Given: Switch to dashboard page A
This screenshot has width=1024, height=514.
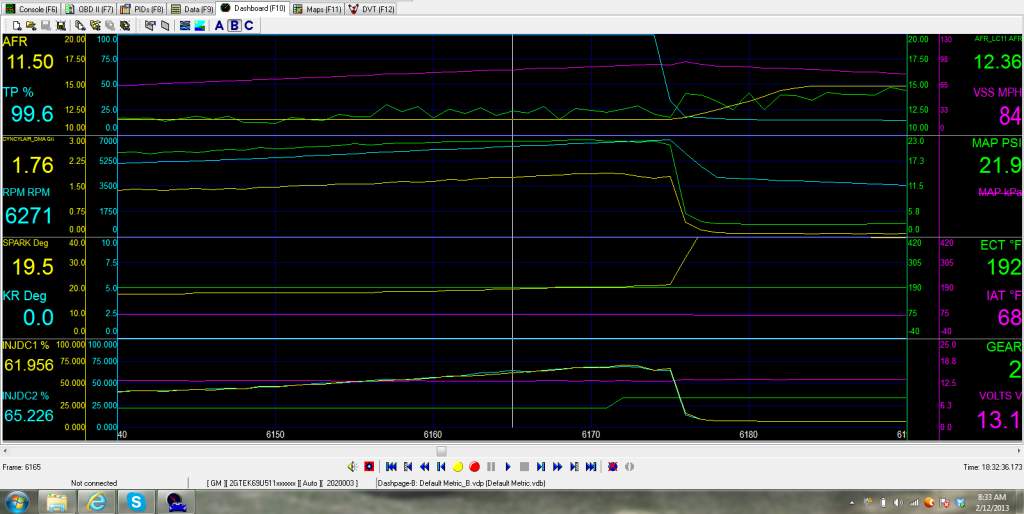Looking at the screenshot, I should [219, 25].
